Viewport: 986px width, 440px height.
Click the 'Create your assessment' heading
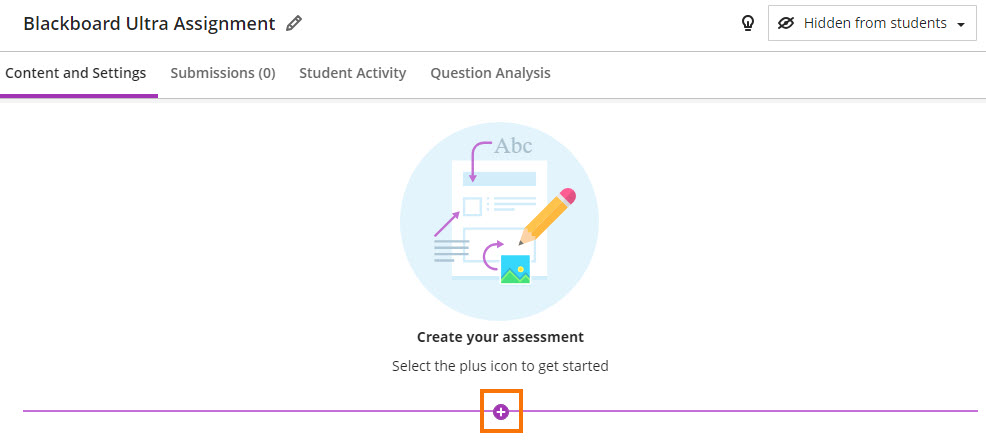click(x=500, y=337)
